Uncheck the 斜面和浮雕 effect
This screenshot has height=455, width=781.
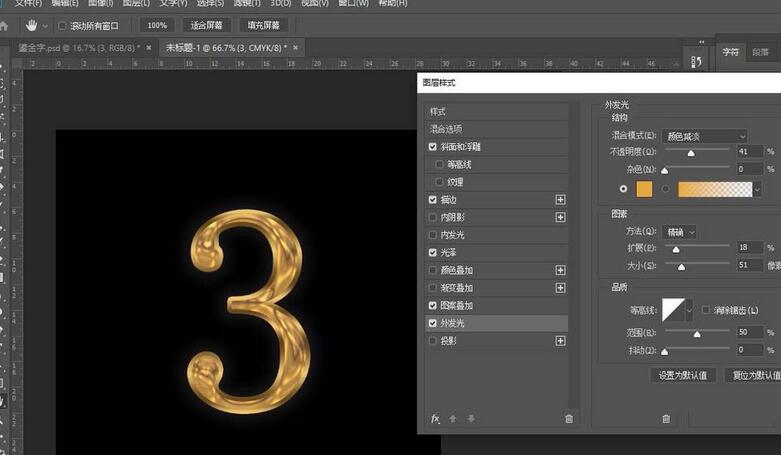[x=432, y=147]
